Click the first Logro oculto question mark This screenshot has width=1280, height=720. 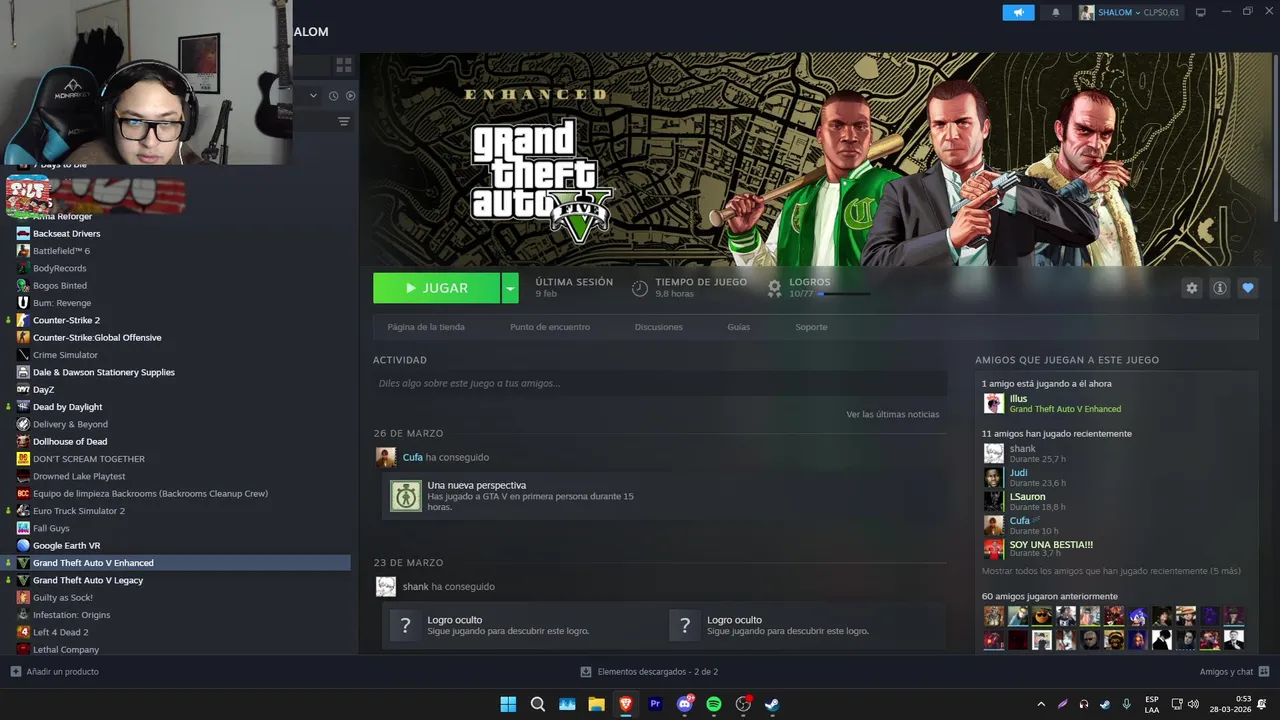(405, 626)
